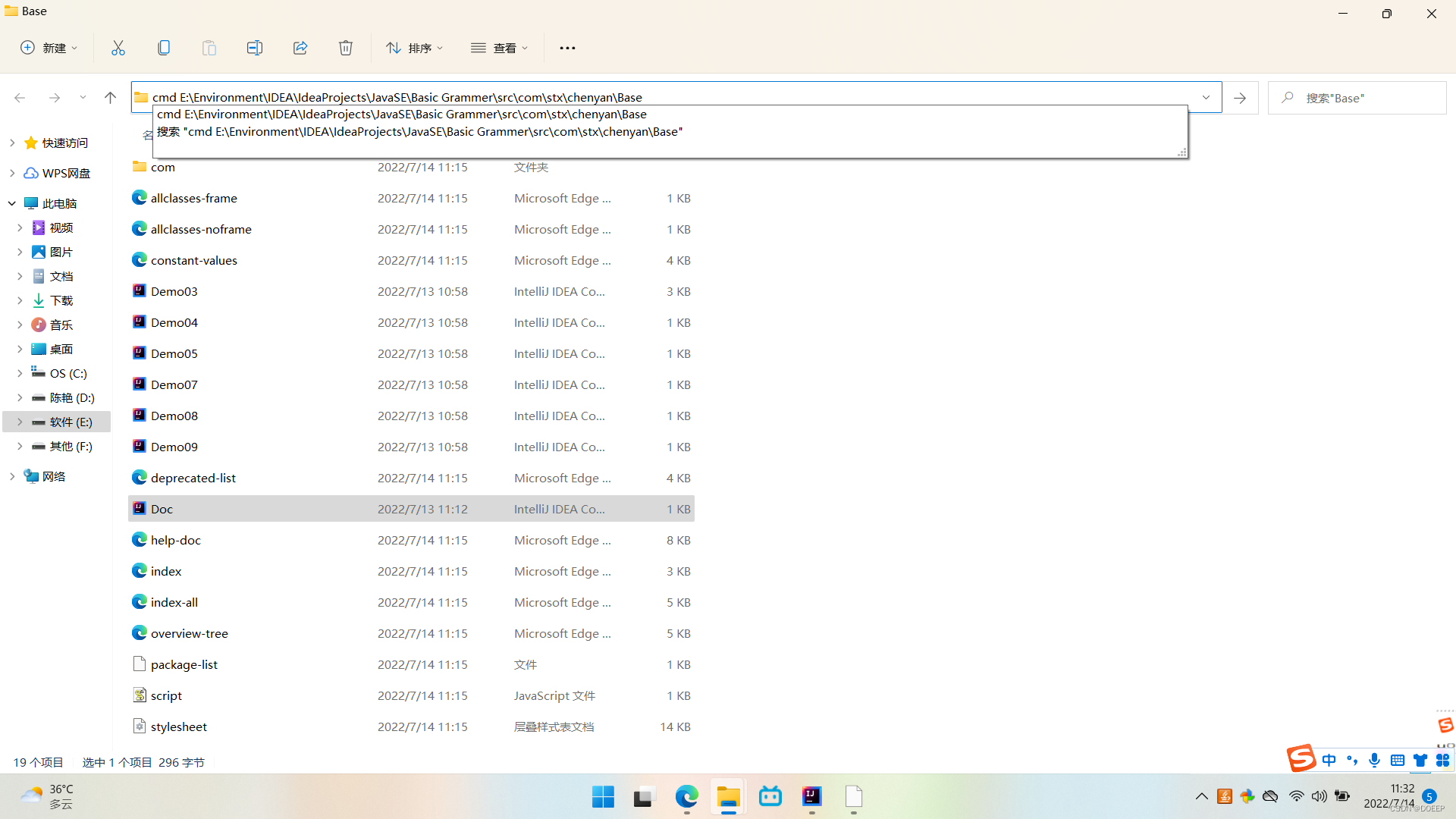This screenshot has height=819, width=1456.
Task: Click the up-directory arrow icon
Action: (x=110, y=98)
